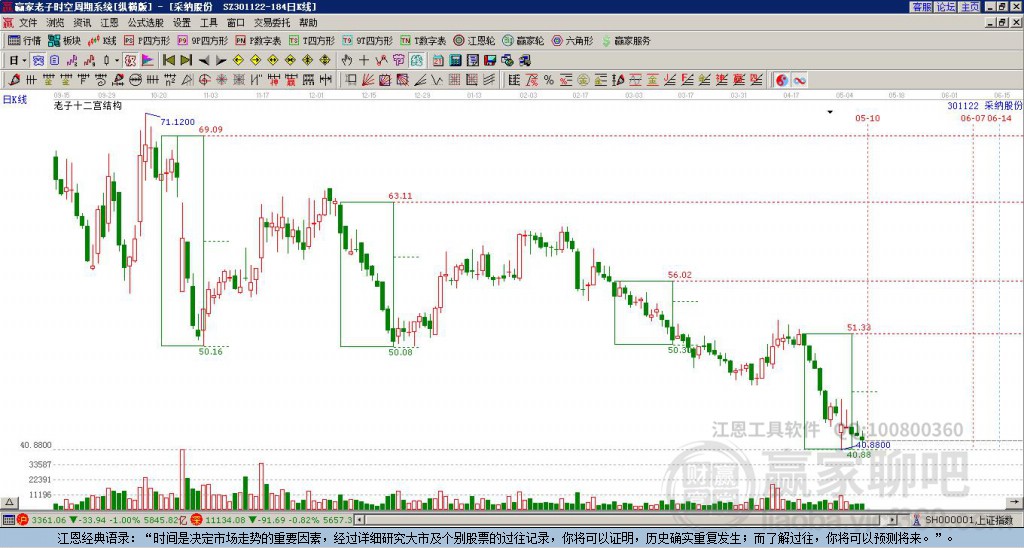
Task: Open the 交易委托 menu
Action: (272, 23)
